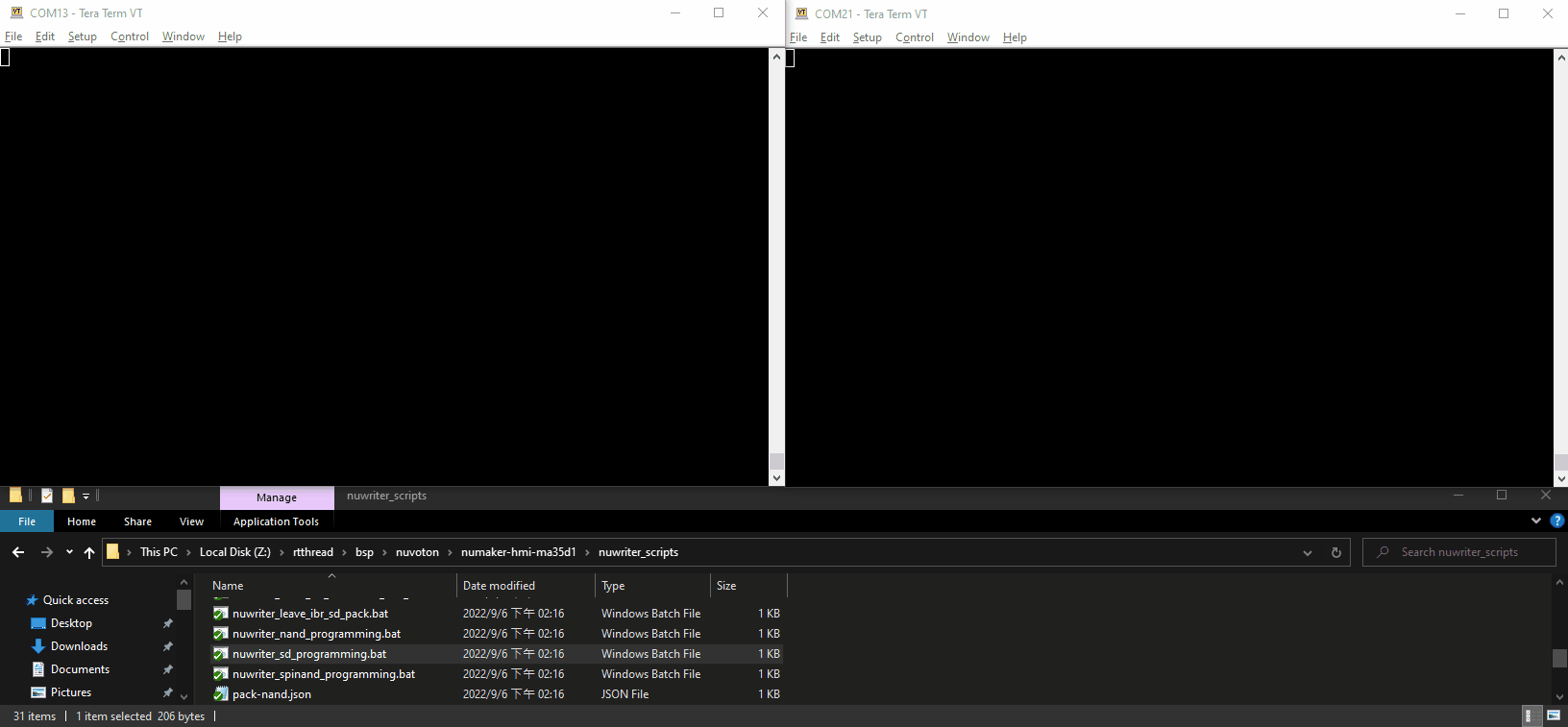Image resolution: width=1568 pixels, height=727 pixels.
Task: Click the New folder quick access icon
Action: click(68, 497)
